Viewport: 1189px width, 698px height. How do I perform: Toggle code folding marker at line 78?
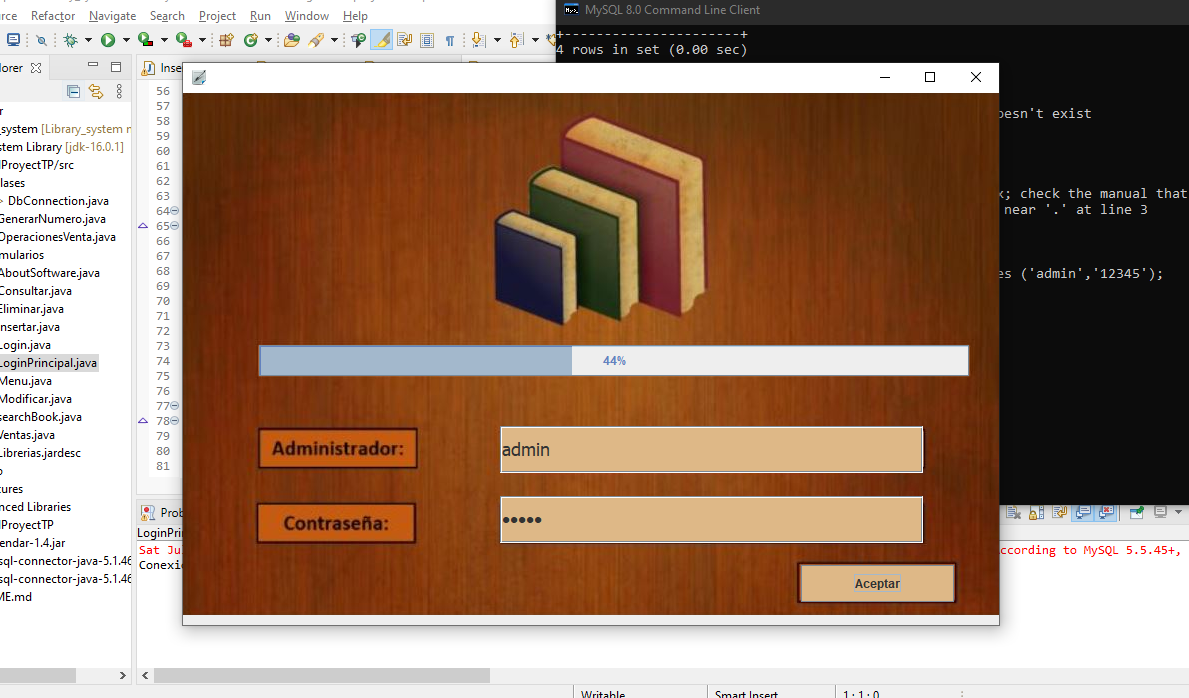[174, 420]
